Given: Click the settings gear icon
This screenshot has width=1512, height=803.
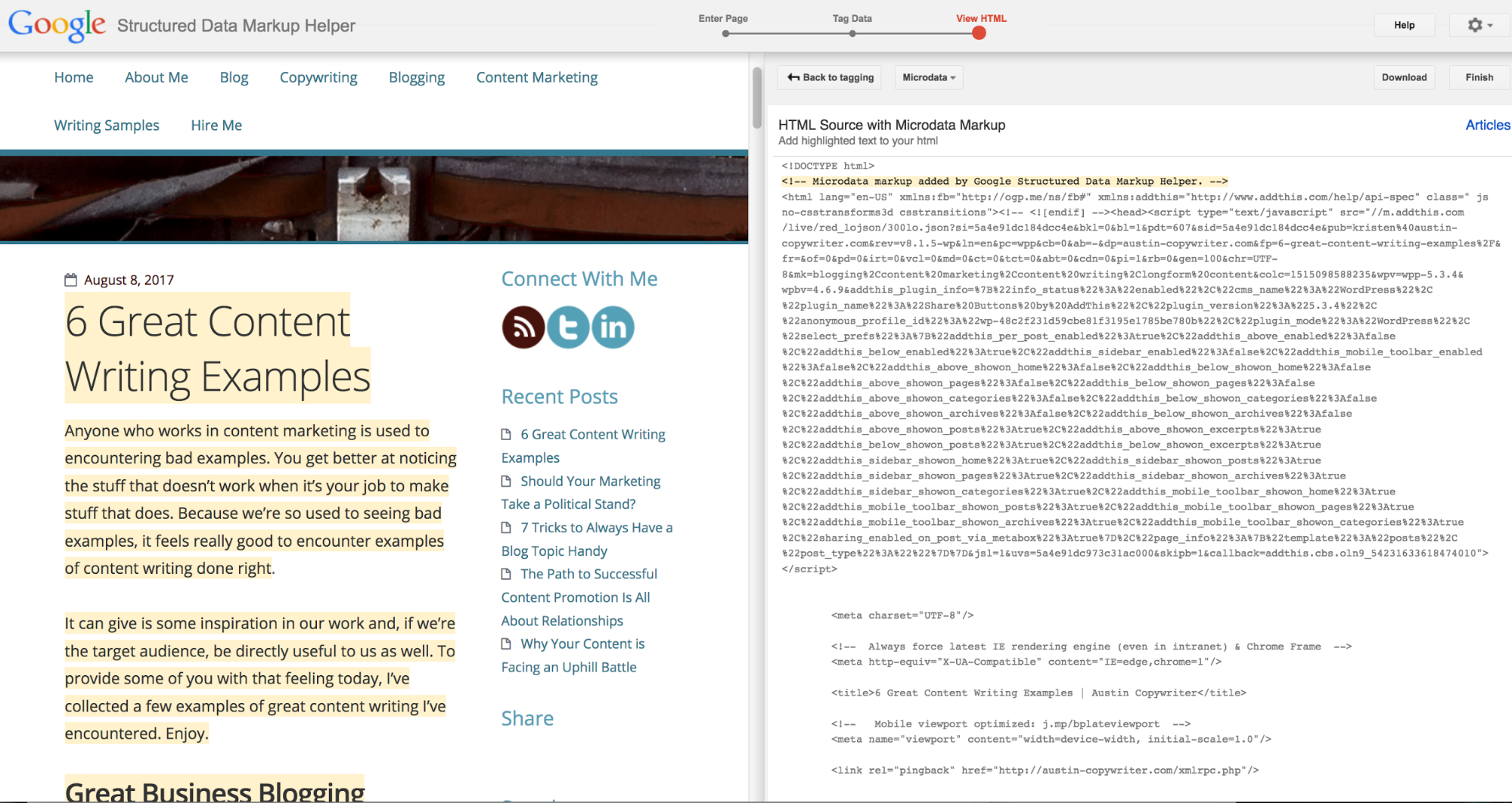Looking at the screenshot, I should (x=1474, y=25).
